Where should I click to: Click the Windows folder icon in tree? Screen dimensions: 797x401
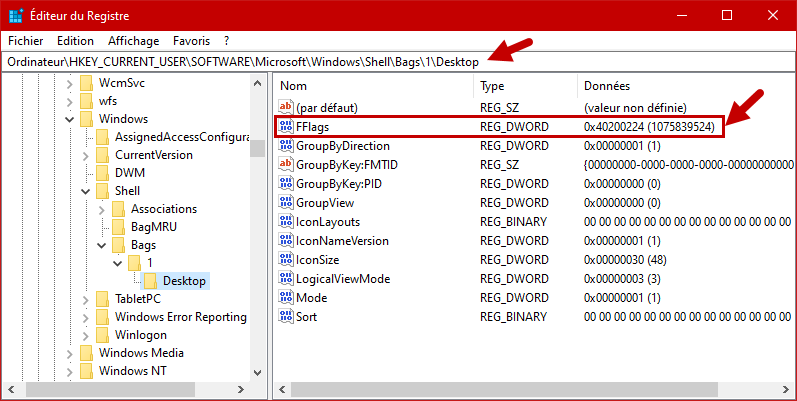coord(87,119)
